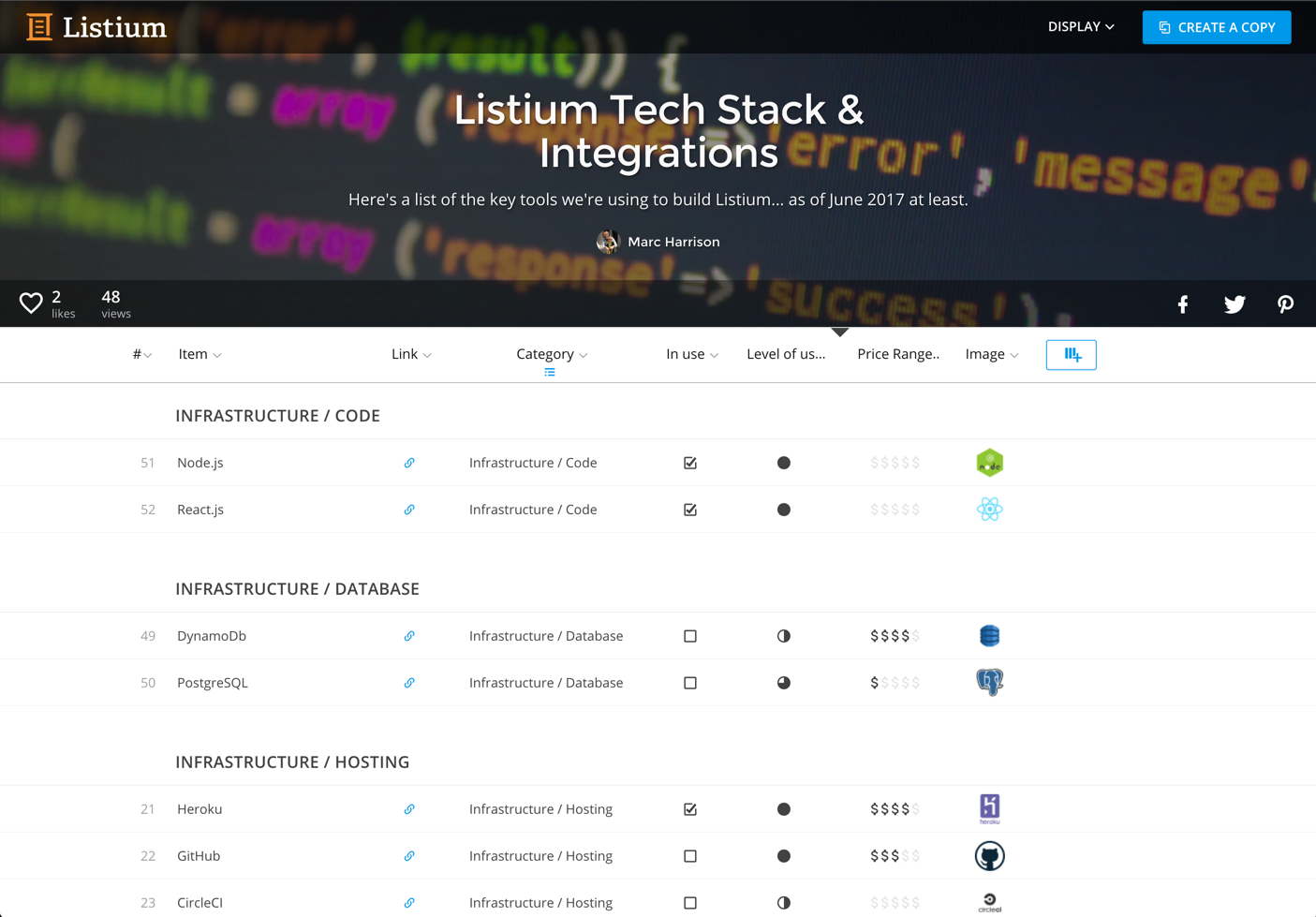The width and height of the screenshot is (1316, 917).
Task: Select the Node.js item name
Action: [x=200, y=463]
